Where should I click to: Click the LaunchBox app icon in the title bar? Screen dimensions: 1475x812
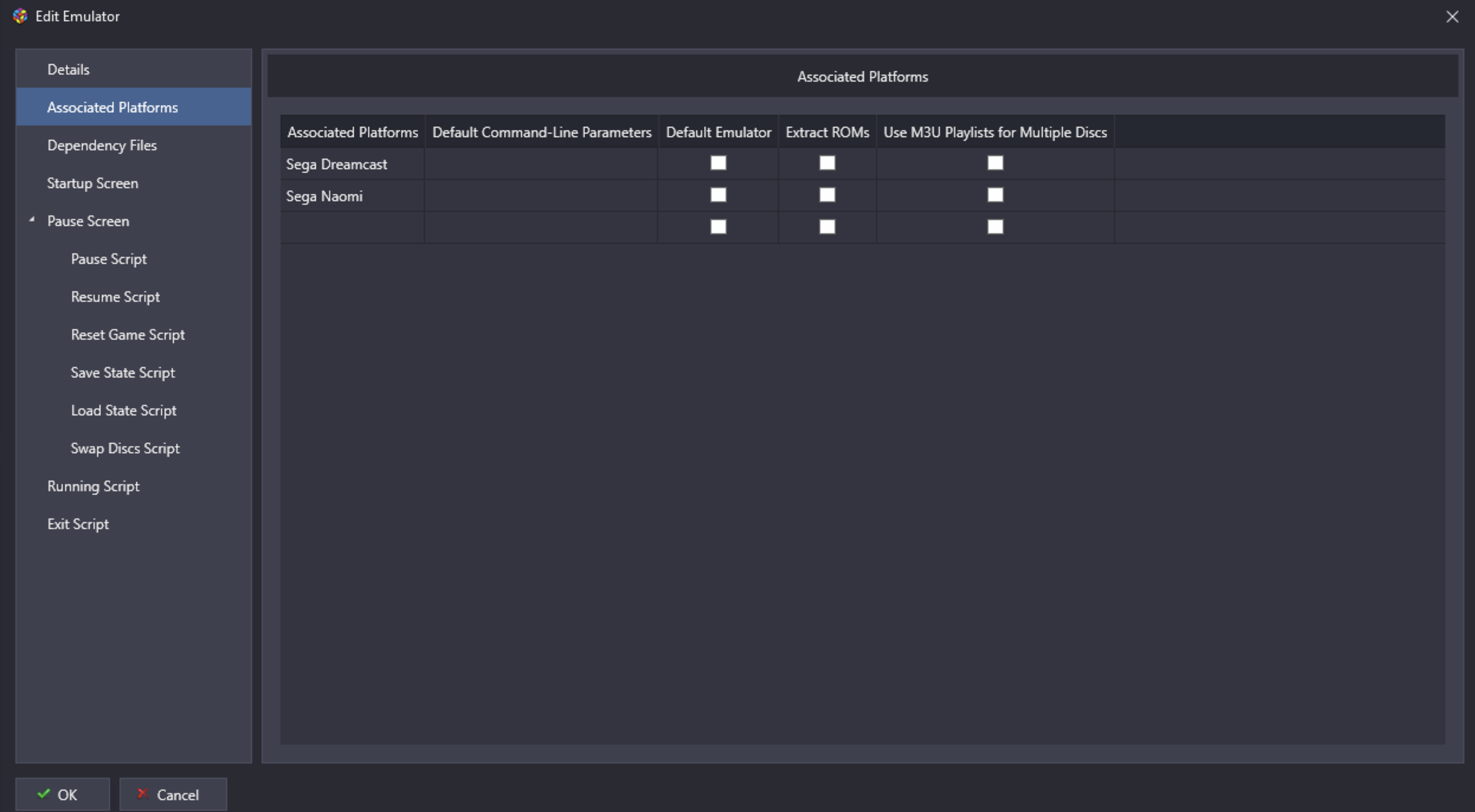tap(20, 16)
